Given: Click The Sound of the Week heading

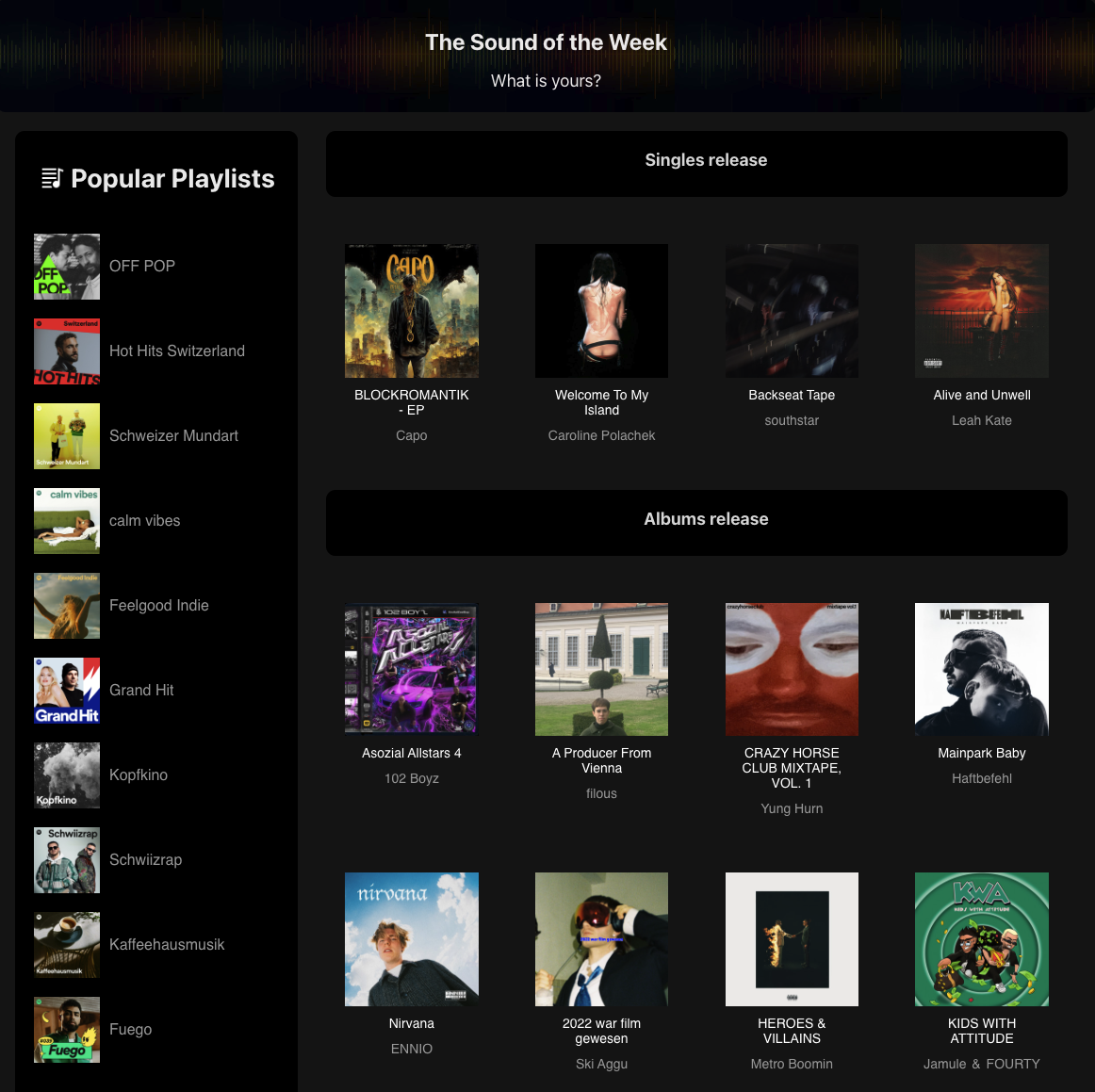Looking at the screenshot, I should point(547,41).
